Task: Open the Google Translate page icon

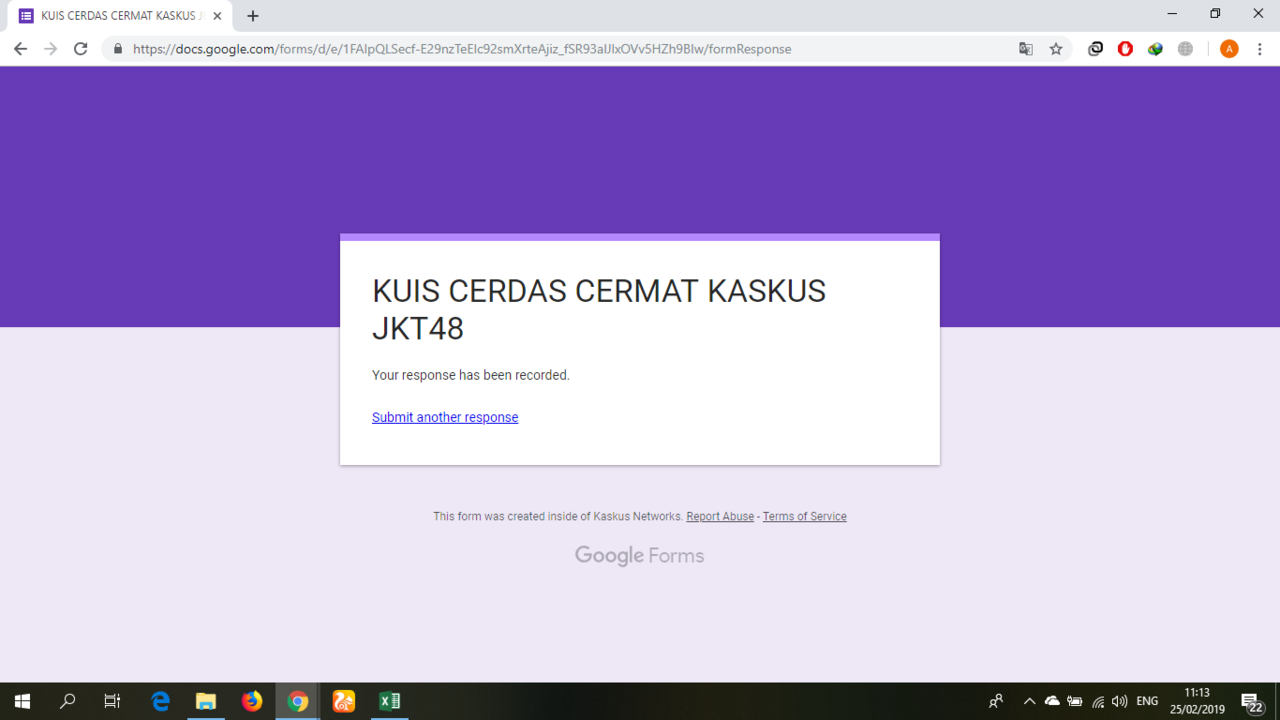Action: [1026, 48]
